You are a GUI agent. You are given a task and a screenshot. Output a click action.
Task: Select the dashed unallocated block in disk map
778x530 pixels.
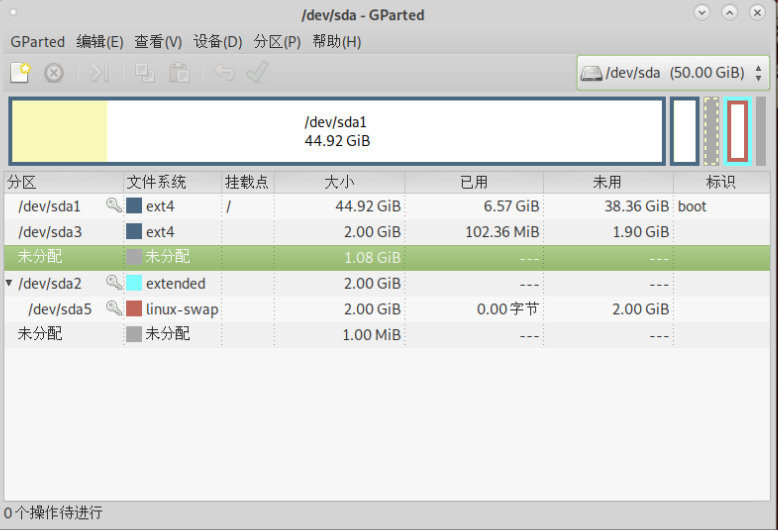tap(711, 132)
